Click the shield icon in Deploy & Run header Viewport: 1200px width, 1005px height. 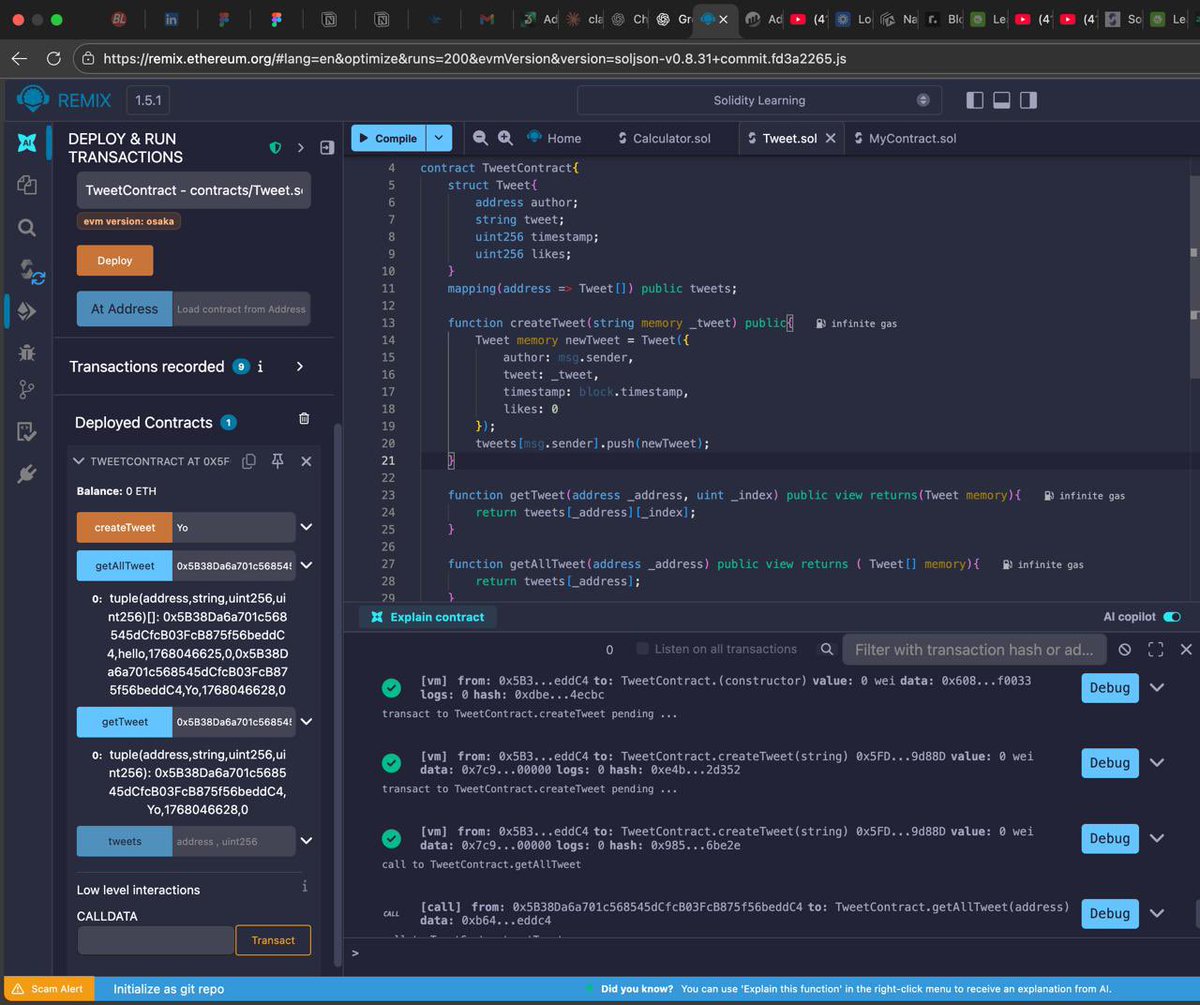(x=275, y=148)
